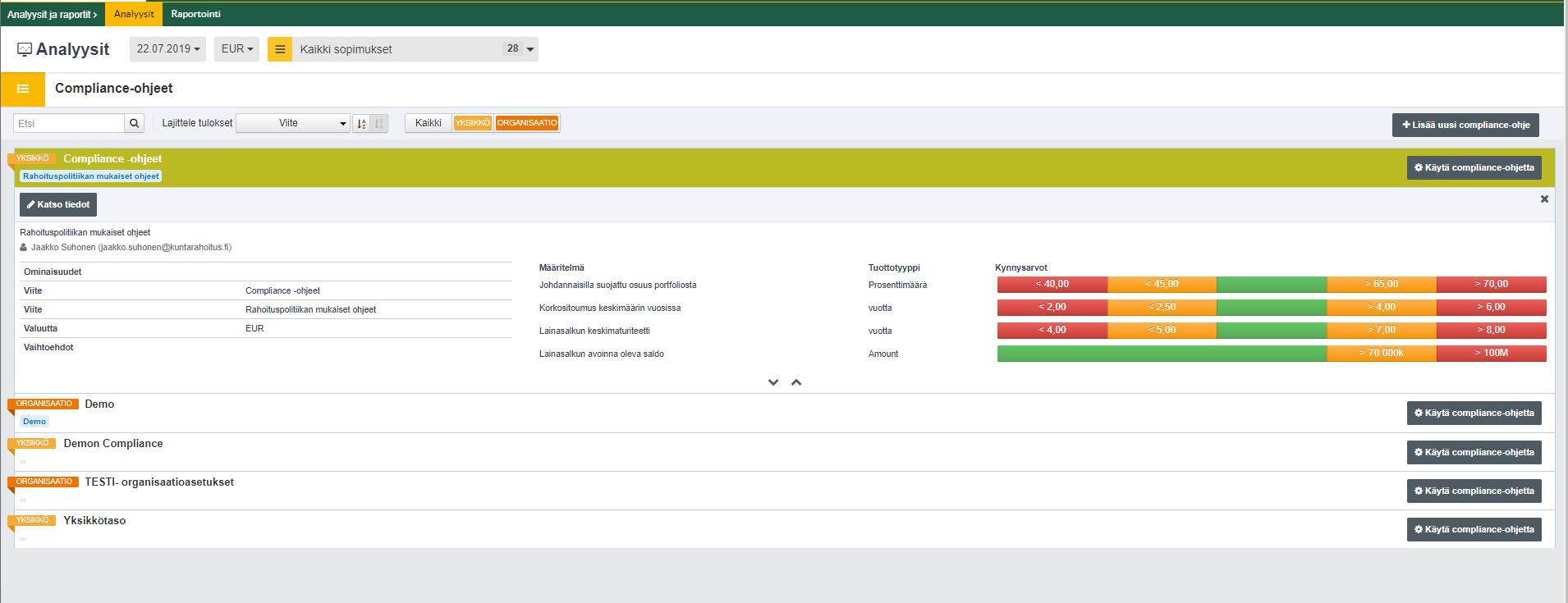Select the Analyysit tab
This screenshot has width=1568, height=603.
[x=134, y=14]
